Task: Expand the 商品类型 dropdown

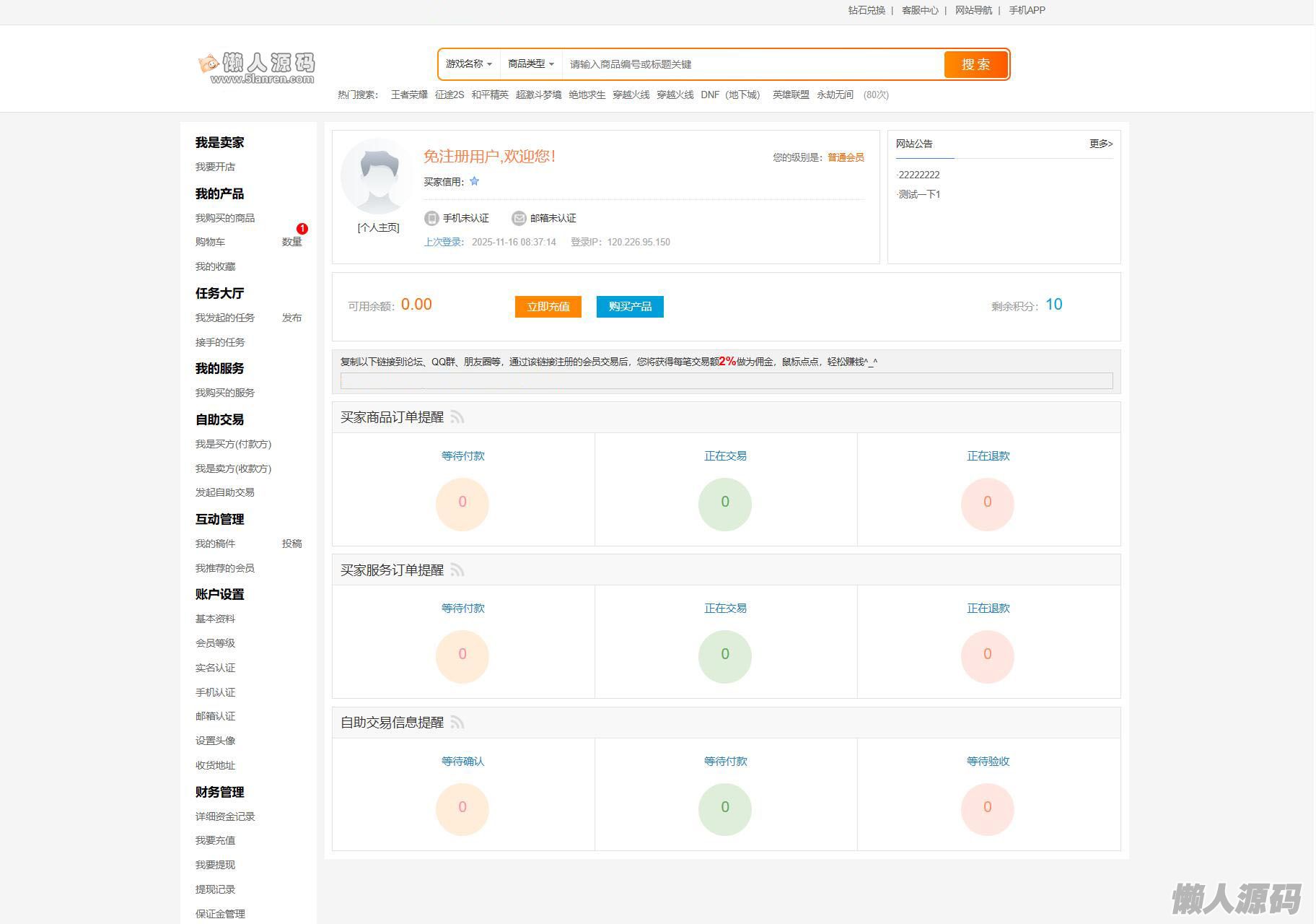Action: [531, 64]
